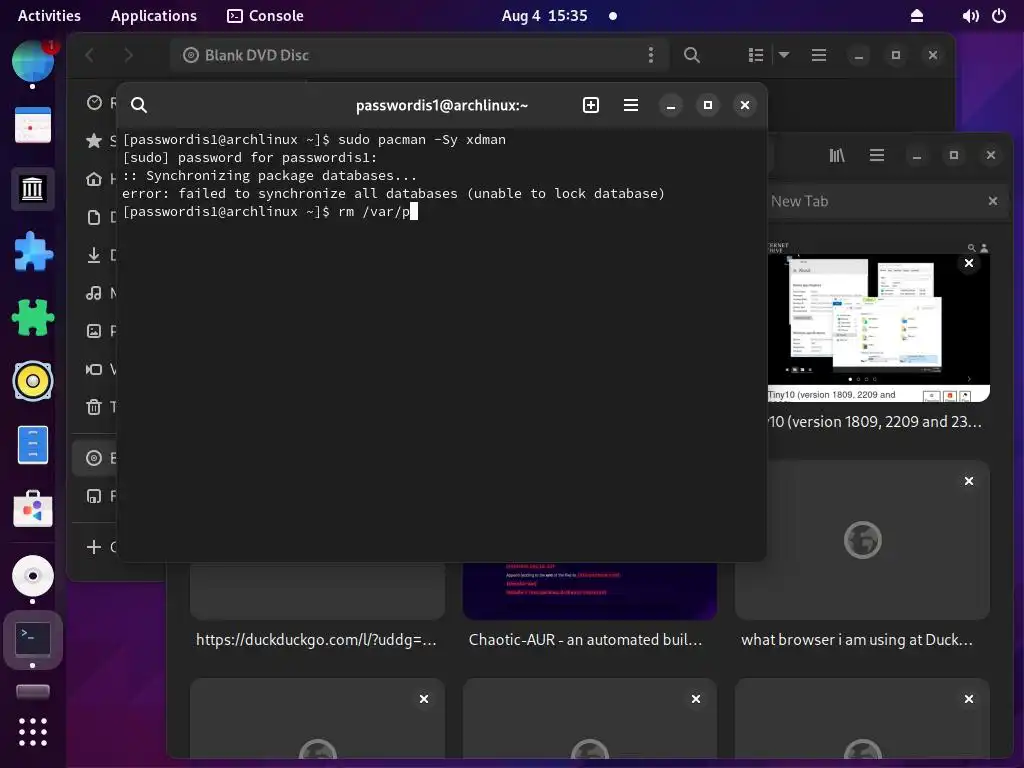This screenshot has height=768, width=1024.
Task: Open Activities overview
Action: [x=49, y=16]
